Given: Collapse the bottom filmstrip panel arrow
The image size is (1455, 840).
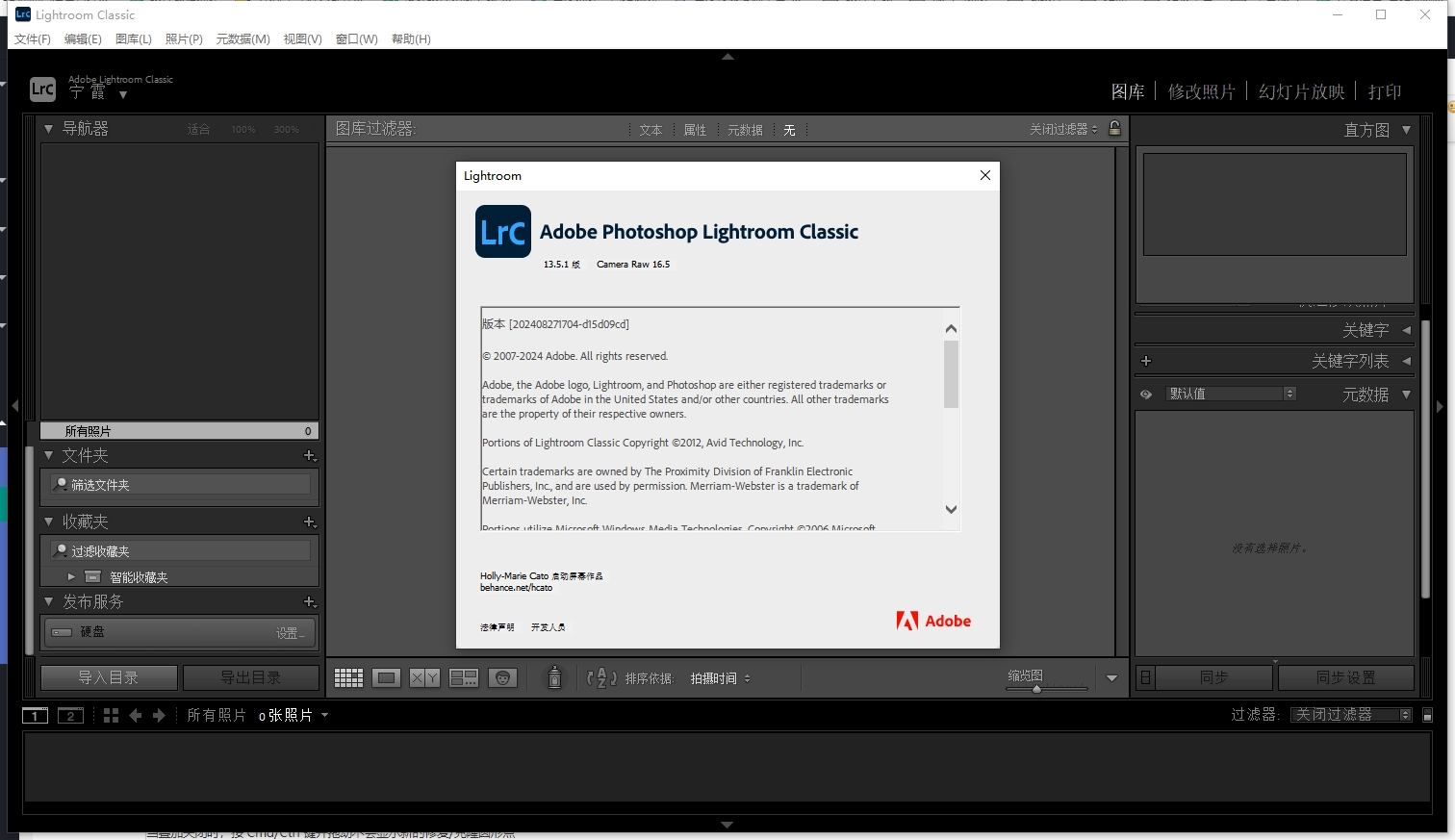Looking at the screenshot, I should (x=727, y=825).
